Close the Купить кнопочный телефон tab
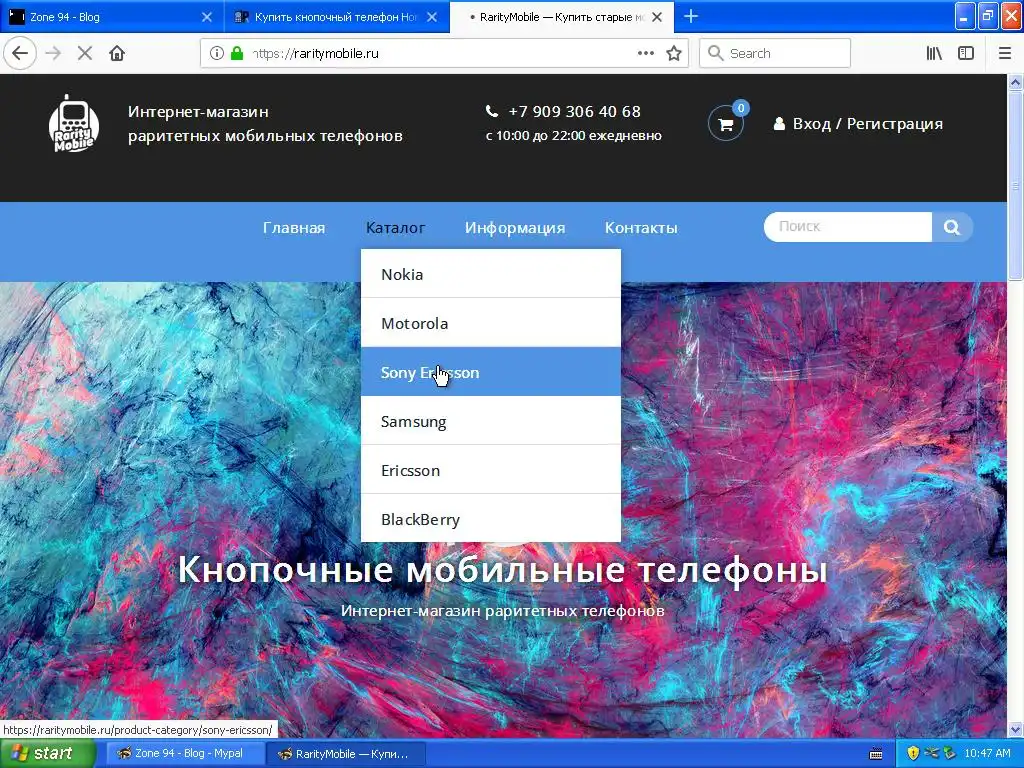The height and width of the screenshot is (768, 1024). click(432, 17)
